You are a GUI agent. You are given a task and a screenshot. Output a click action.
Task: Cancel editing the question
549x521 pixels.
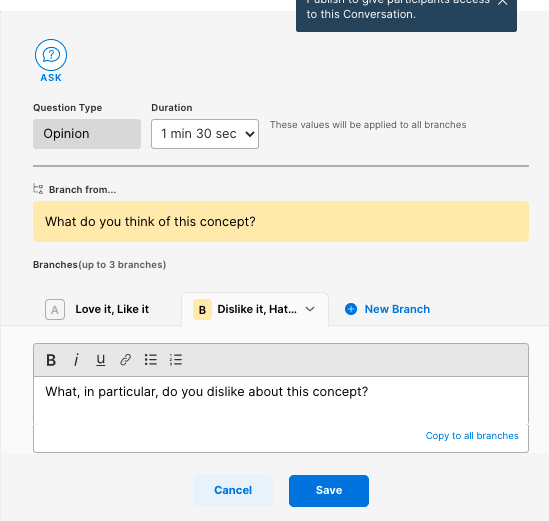[233, 491]
